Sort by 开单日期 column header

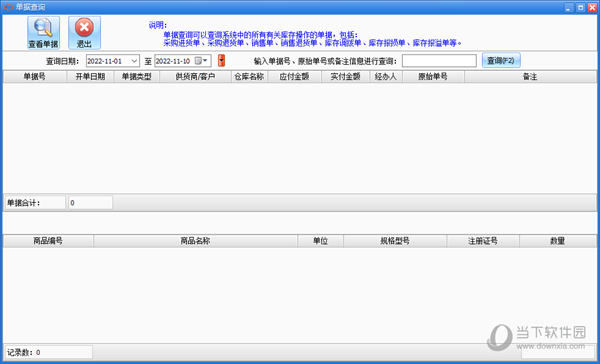90,77
